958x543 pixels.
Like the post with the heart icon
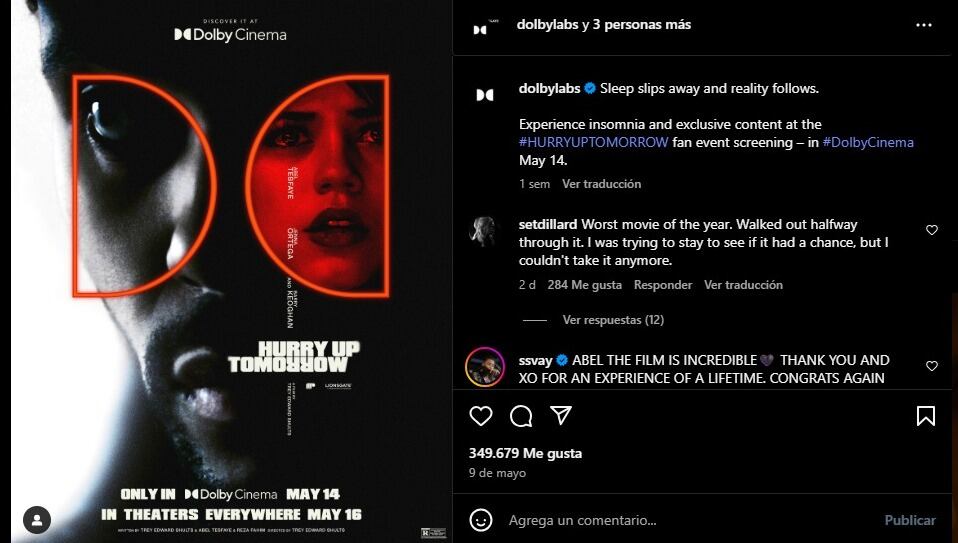[x=481, y=416]
